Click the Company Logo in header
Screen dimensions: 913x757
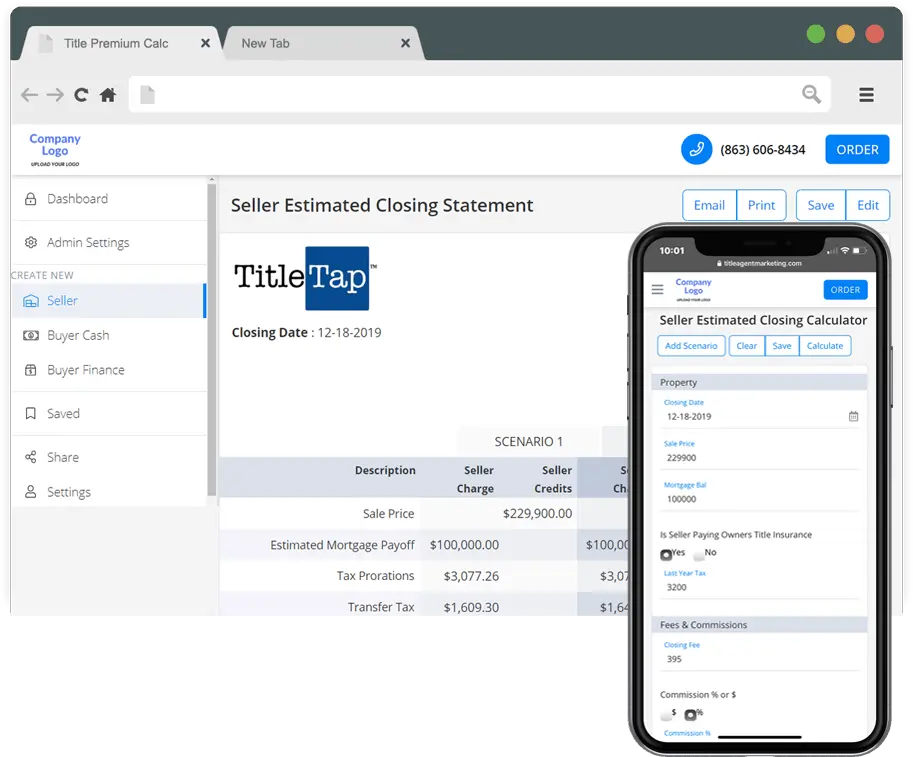coord(55,149)
